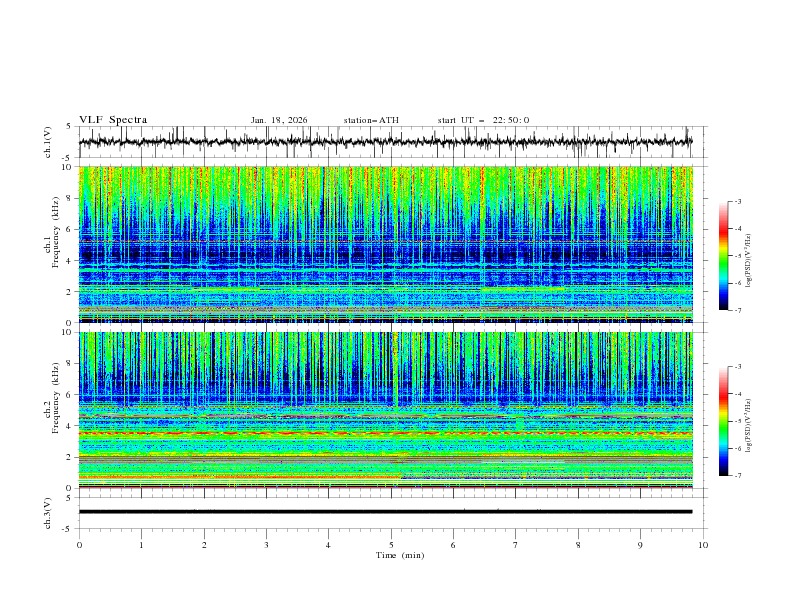Click the "8" tick on time axis
Viewport: 792px width, 612px height.
click(578, 545)
